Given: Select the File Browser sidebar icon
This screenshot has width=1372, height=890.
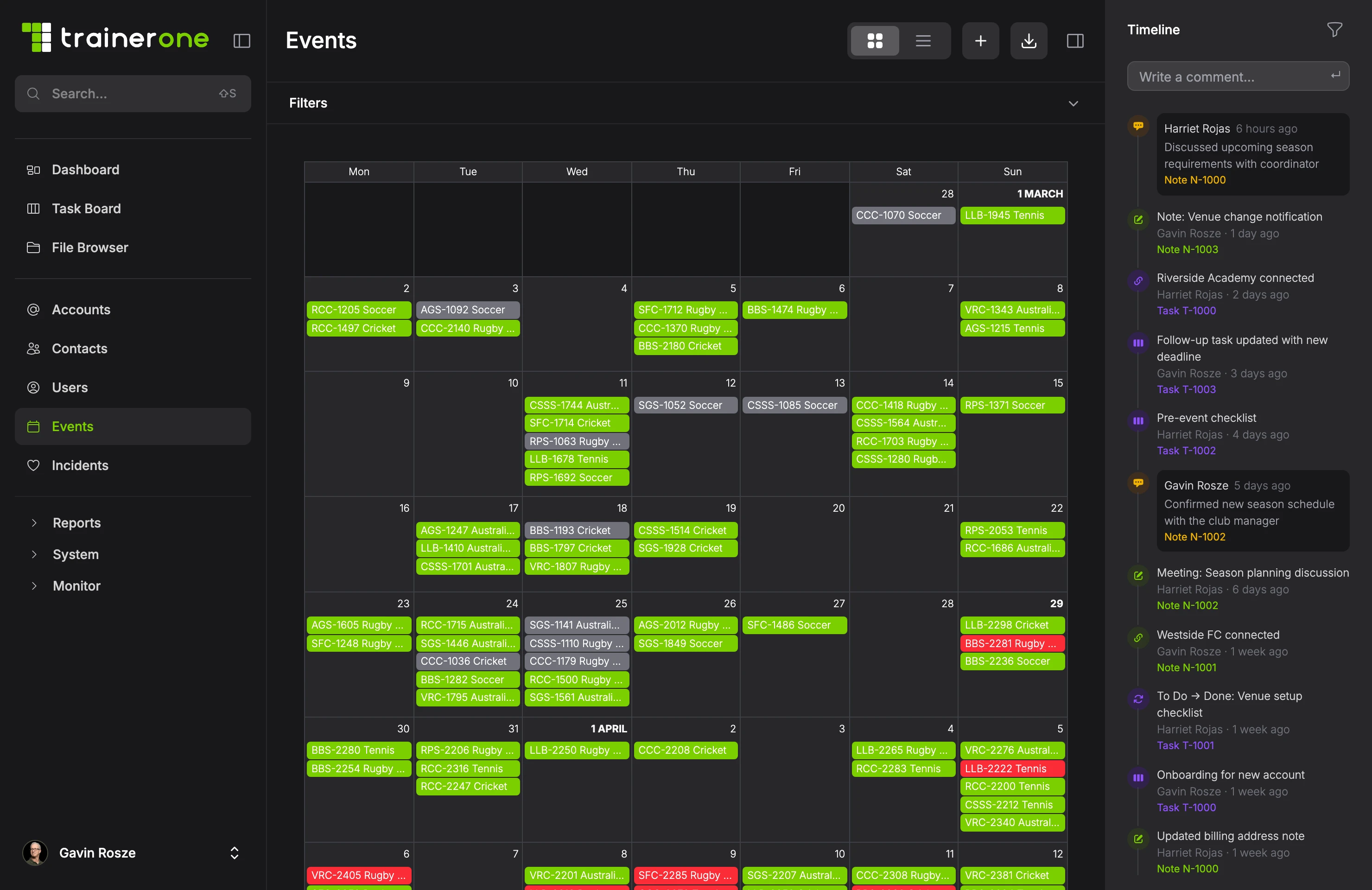Looking at the screenshot, I should tap(33, 247).
